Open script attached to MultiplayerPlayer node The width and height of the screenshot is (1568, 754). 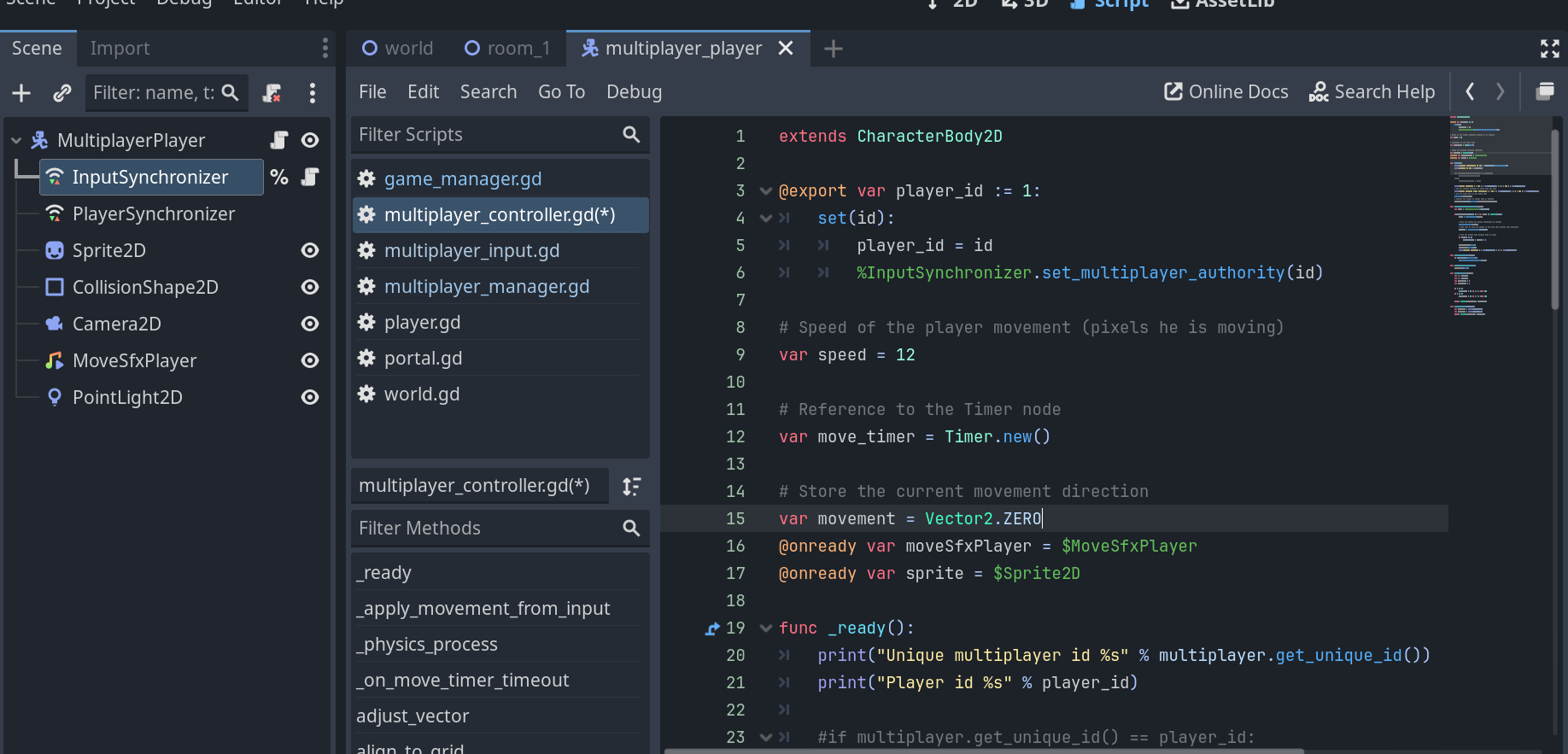(x=279, y=140)
